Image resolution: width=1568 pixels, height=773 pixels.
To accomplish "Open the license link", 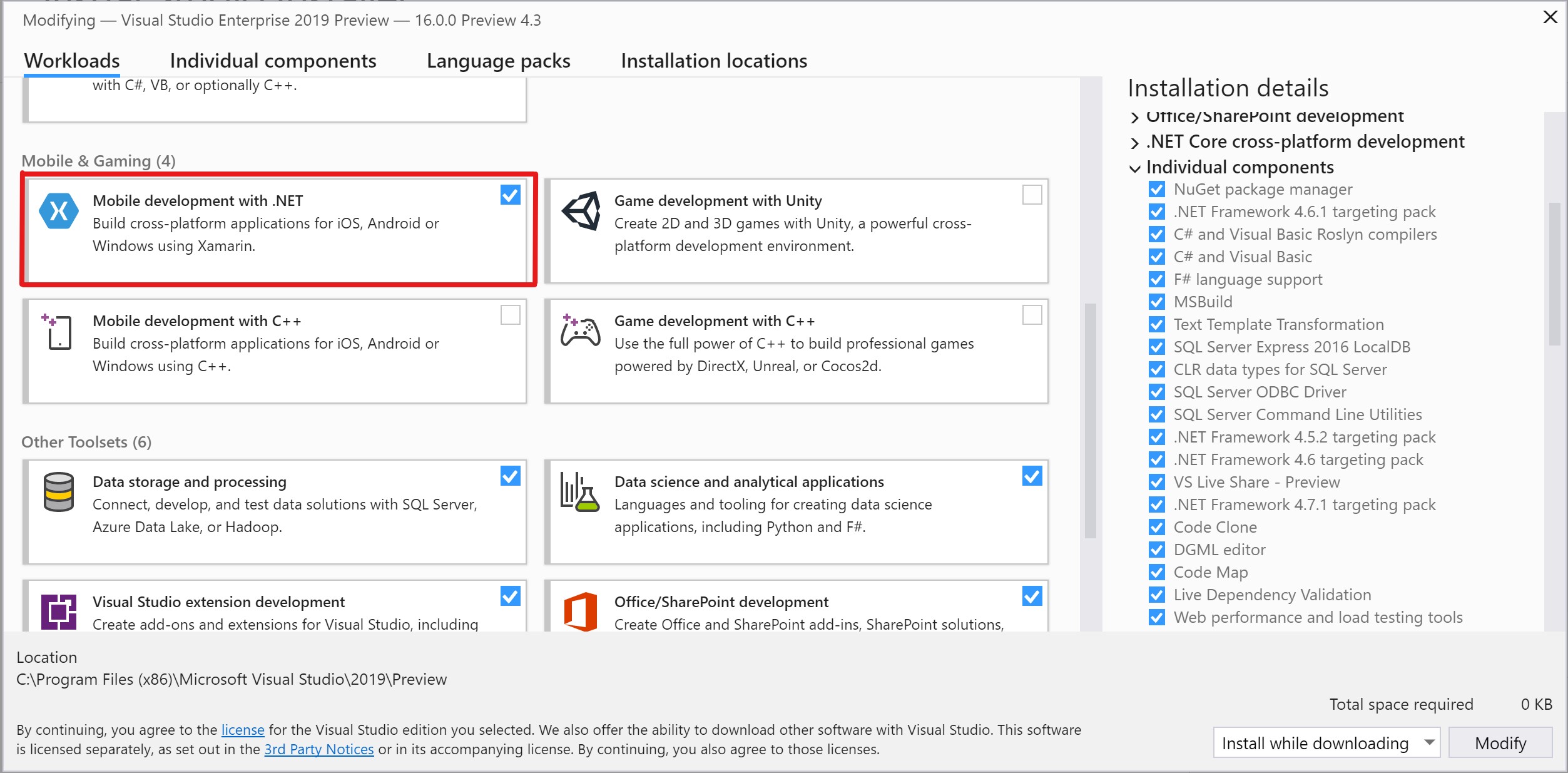I will [x=243, y=730].
